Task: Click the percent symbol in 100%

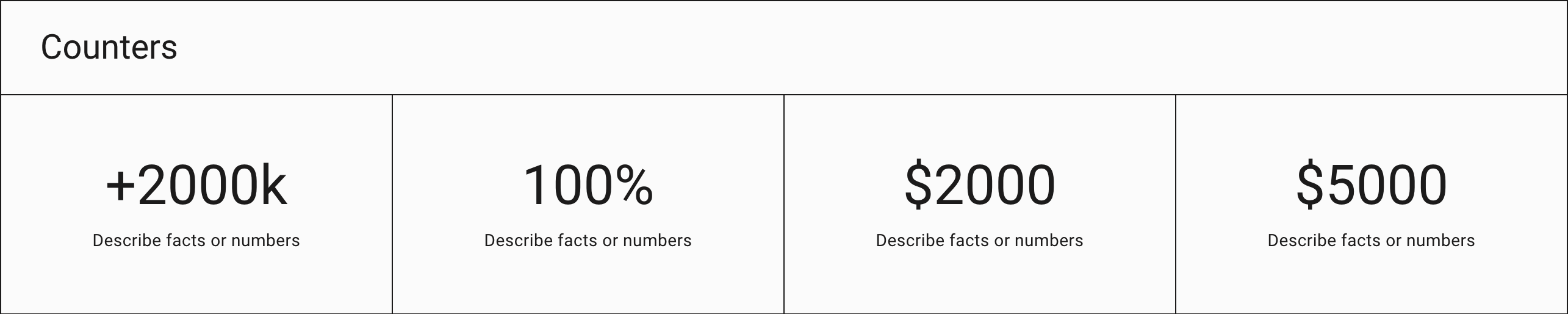Action: [x=633, y=185]
